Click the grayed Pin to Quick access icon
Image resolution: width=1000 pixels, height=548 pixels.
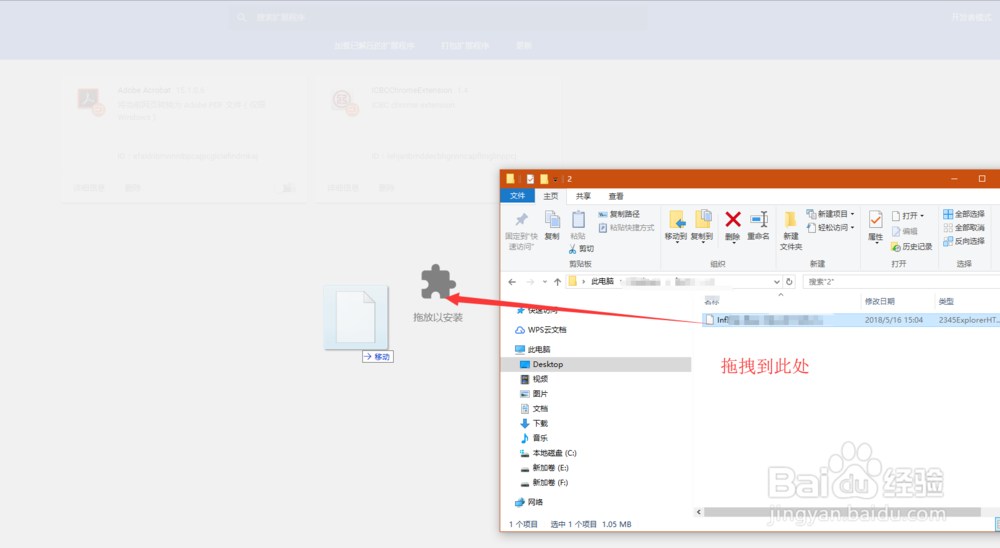tap(522, 219)
